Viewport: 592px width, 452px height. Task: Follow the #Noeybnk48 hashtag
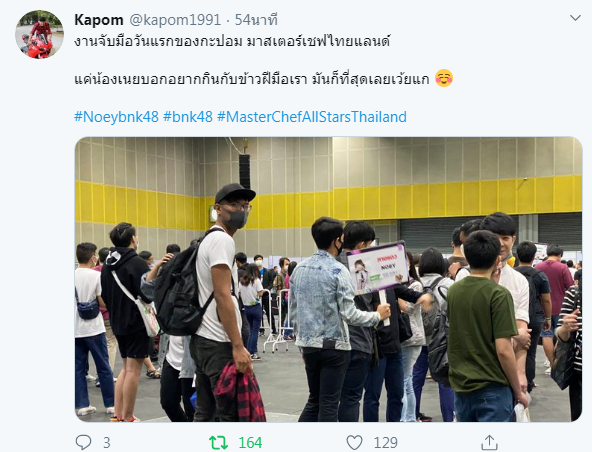point(116,117)
